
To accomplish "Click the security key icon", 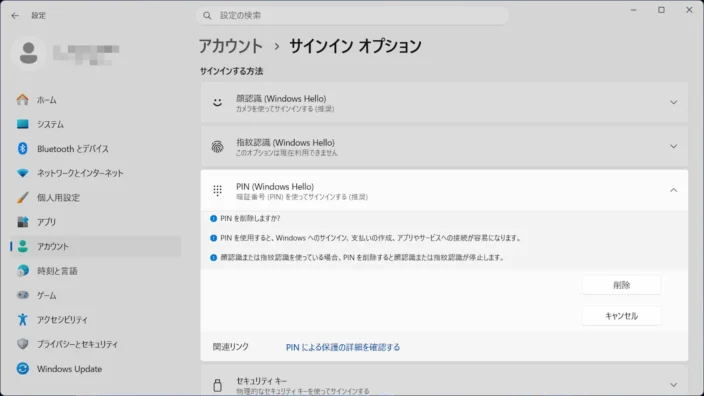I will click(x=217, y=385).
